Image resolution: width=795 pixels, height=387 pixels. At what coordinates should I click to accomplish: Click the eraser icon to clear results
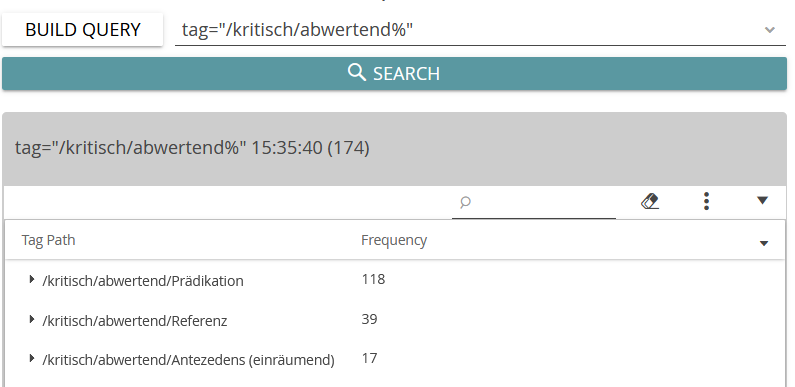coord(650,201)
